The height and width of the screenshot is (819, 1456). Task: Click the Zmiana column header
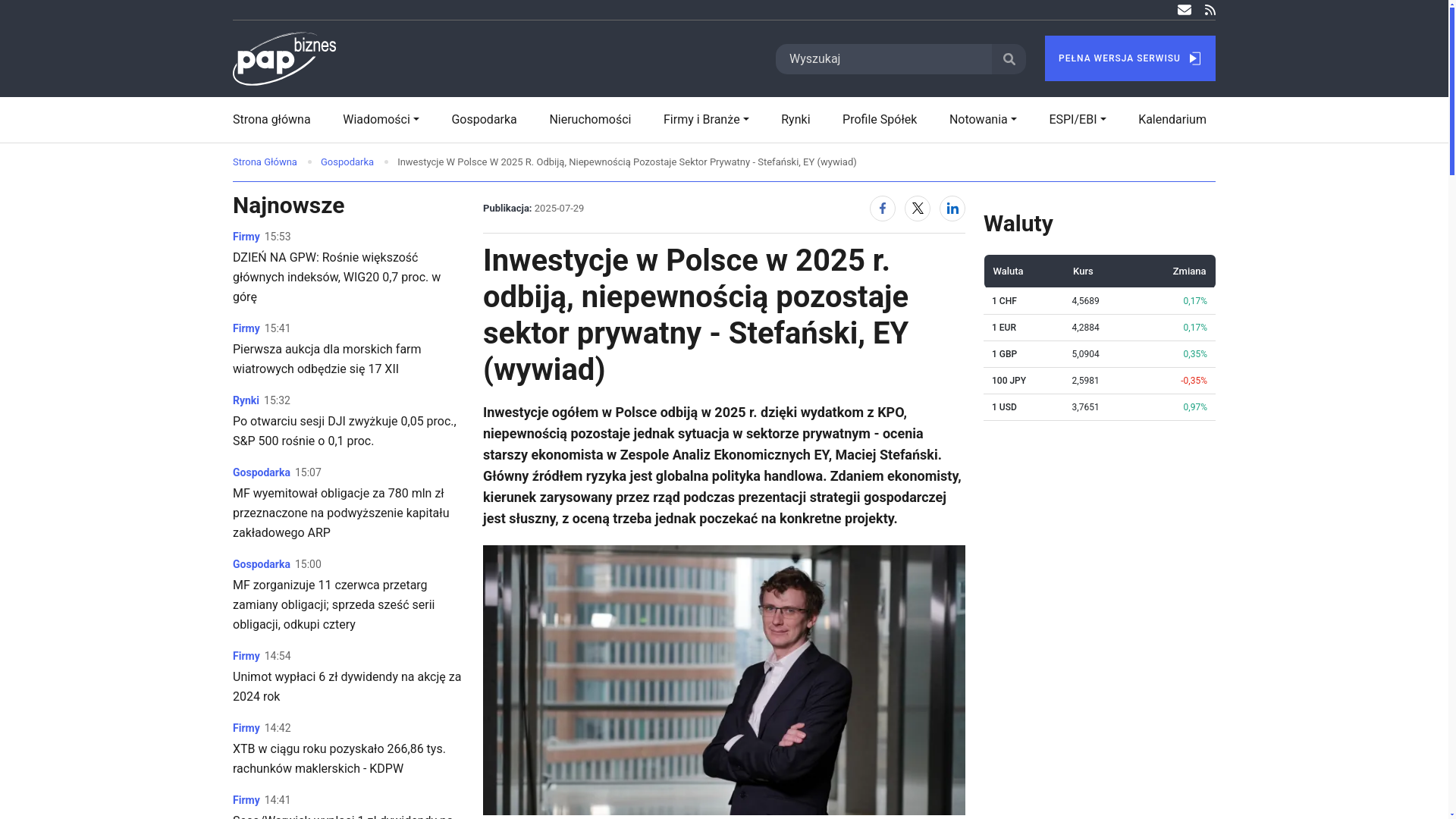[x=1189, y=271]
